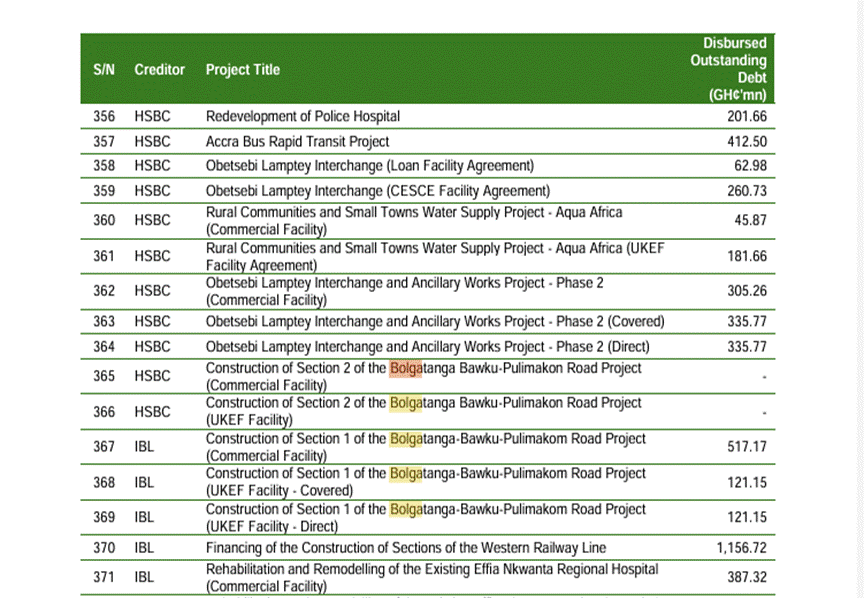Screen dimensions: 864x598
Task: Click the Effia Nkwanta Regional Hospital title
Action: (x=432, y=578)
